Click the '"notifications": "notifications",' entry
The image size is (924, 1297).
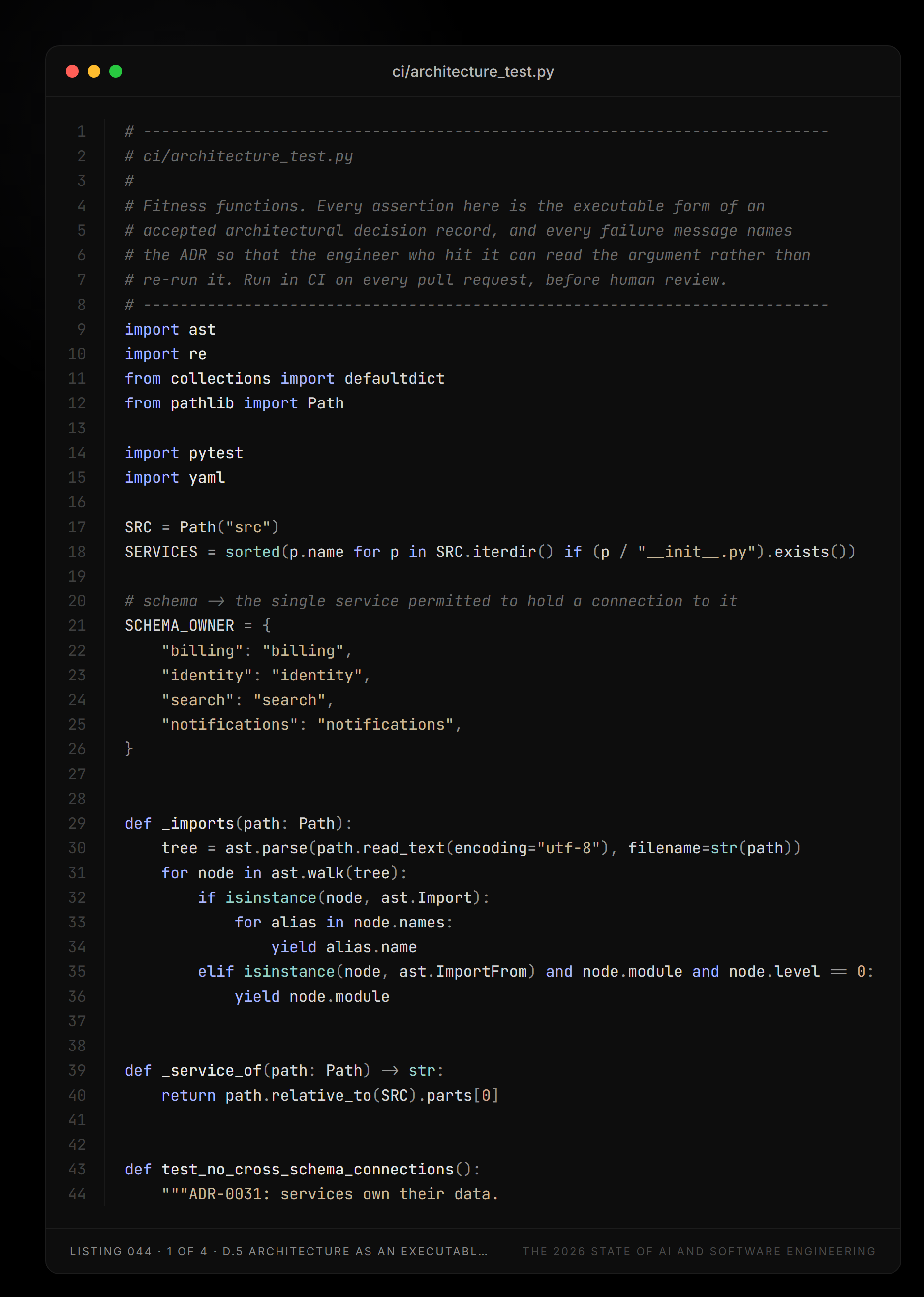pos(312,725)
